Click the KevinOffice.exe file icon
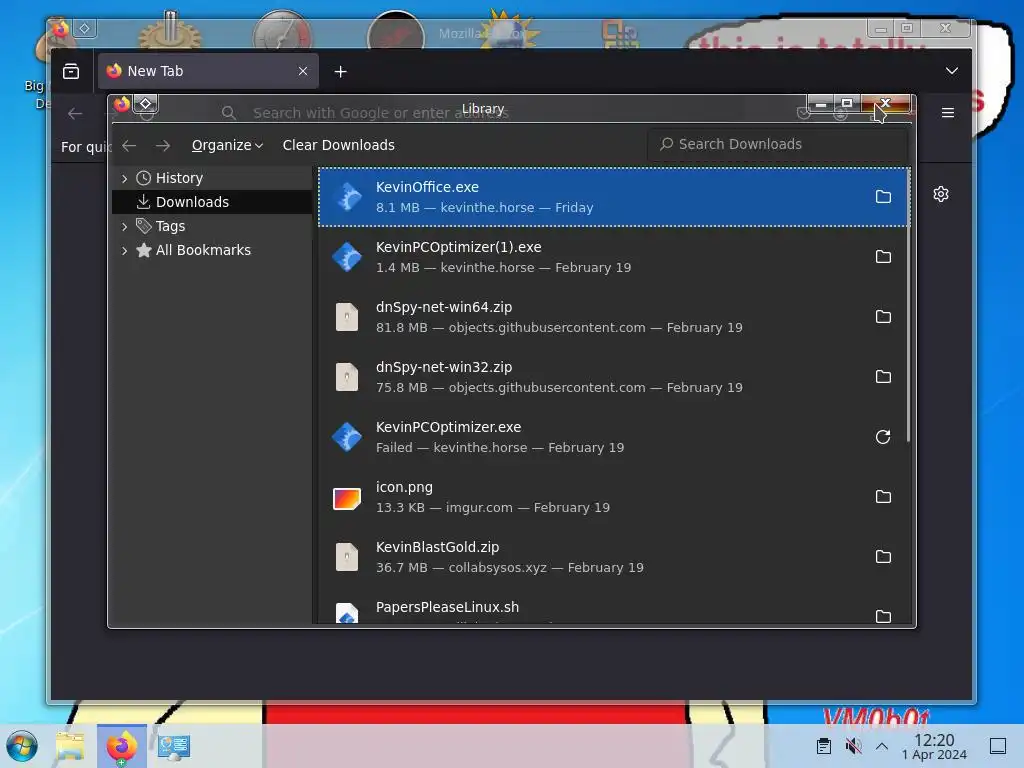 point(347,197)
